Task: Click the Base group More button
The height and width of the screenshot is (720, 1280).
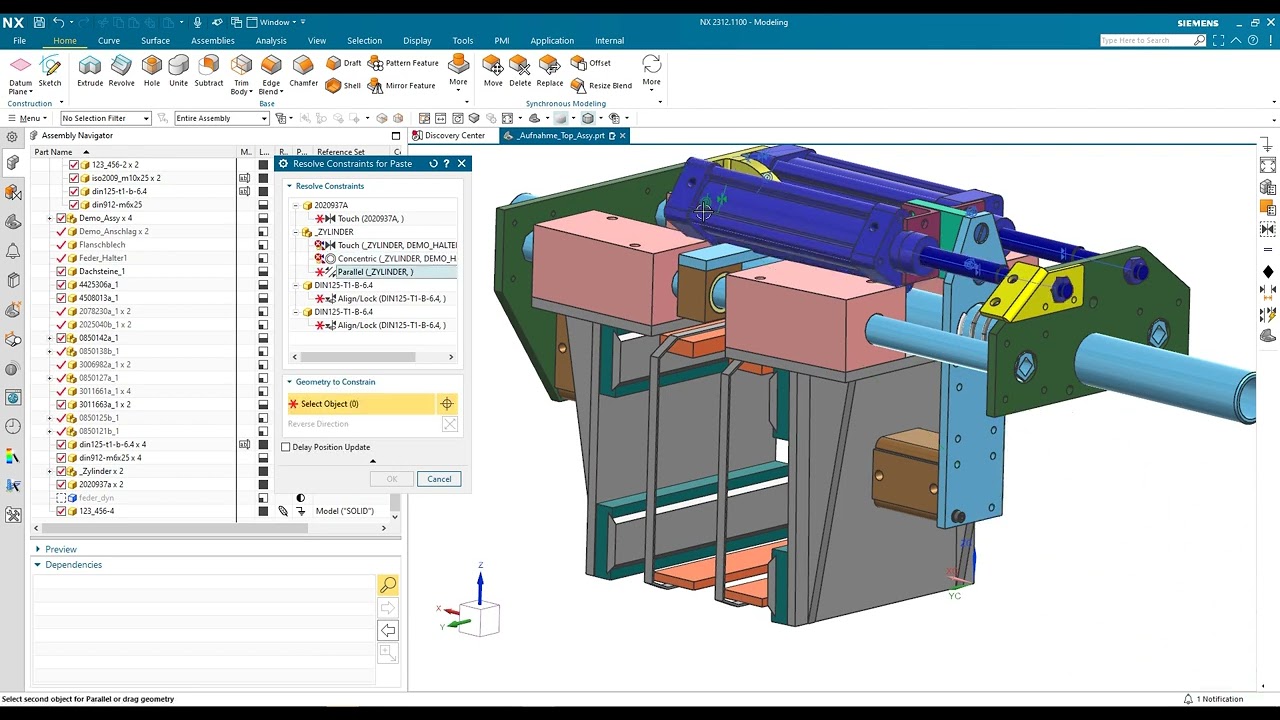Action: tap(458, 72)
